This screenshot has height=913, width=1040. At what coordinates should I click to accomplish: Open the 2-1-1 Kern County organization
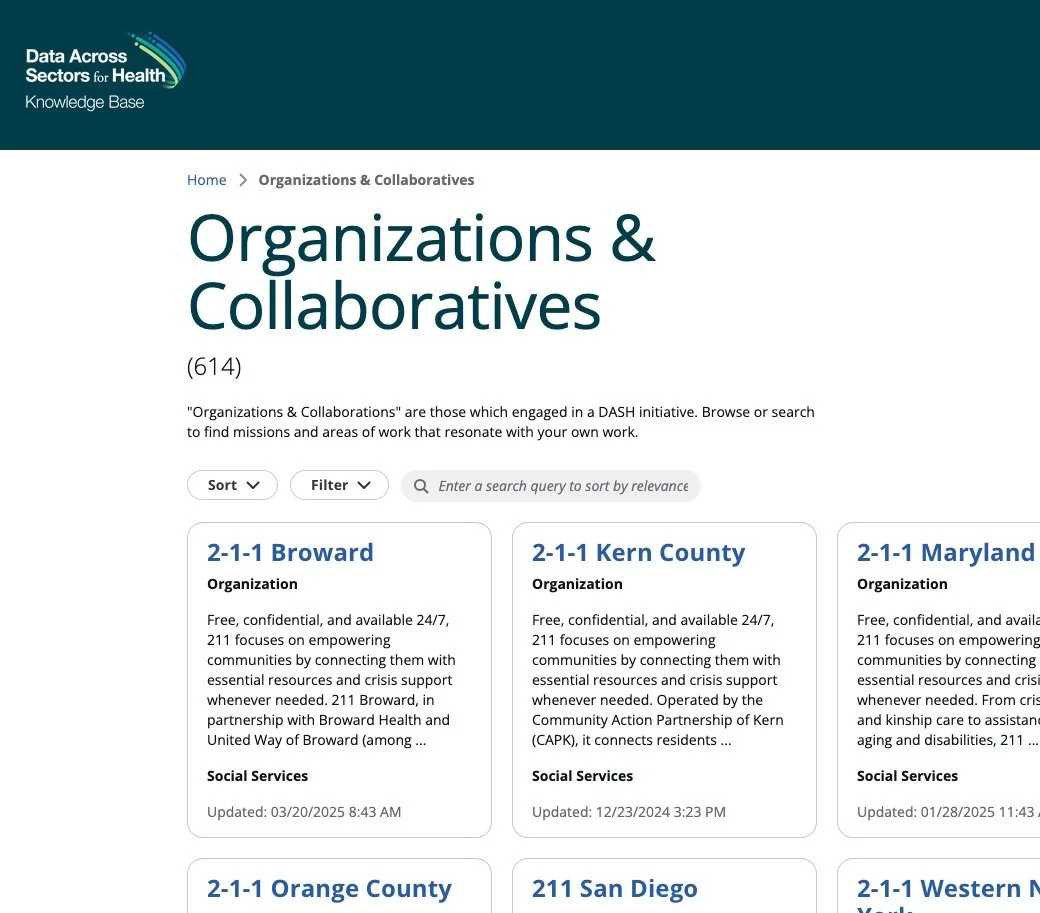(x=638, y=552)
